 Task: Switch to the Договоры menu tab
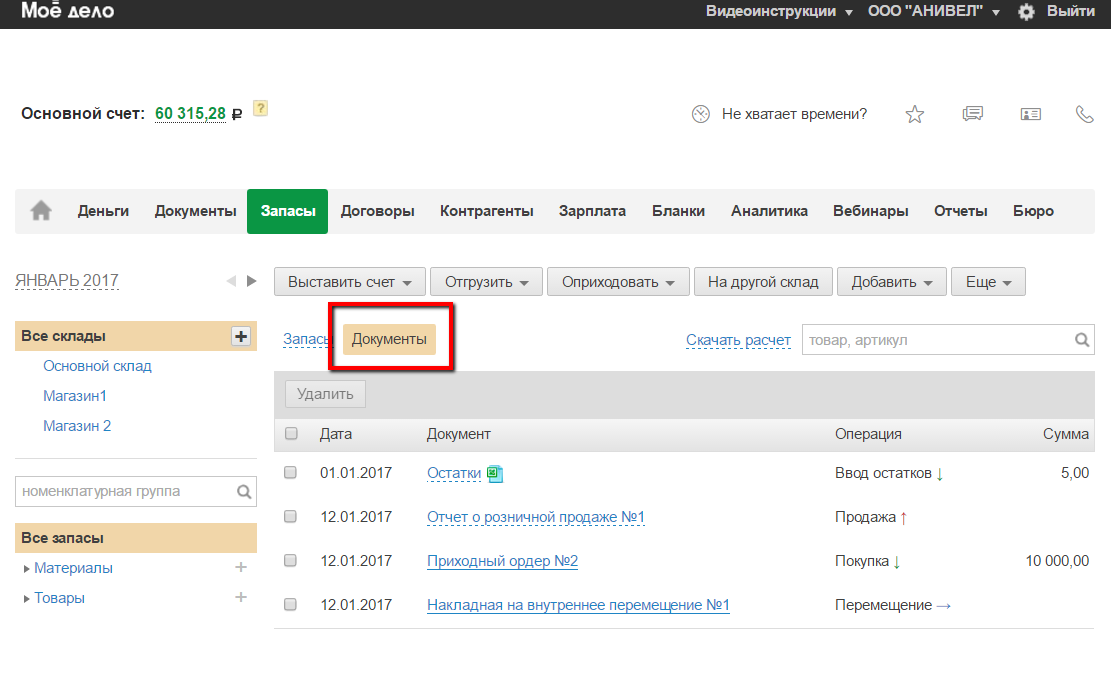[x=377, y=211]
